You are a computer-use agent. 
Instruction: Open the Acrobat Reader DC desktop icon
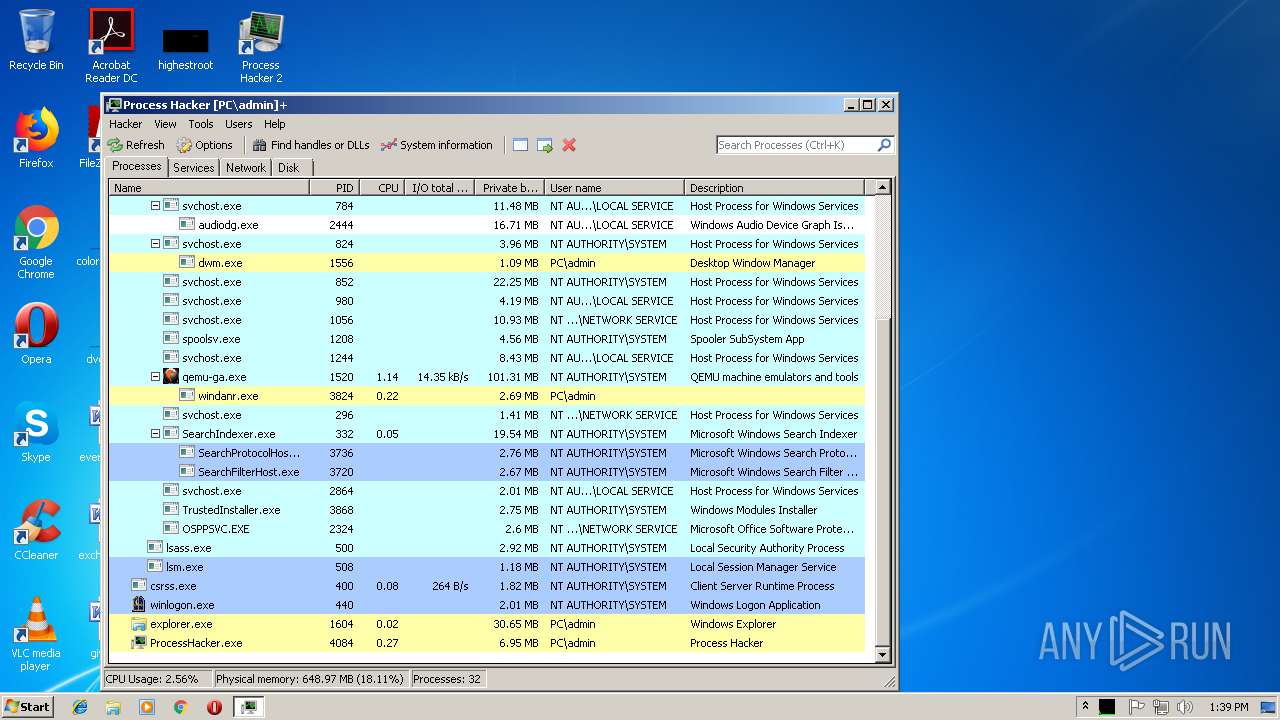point(111,46)
